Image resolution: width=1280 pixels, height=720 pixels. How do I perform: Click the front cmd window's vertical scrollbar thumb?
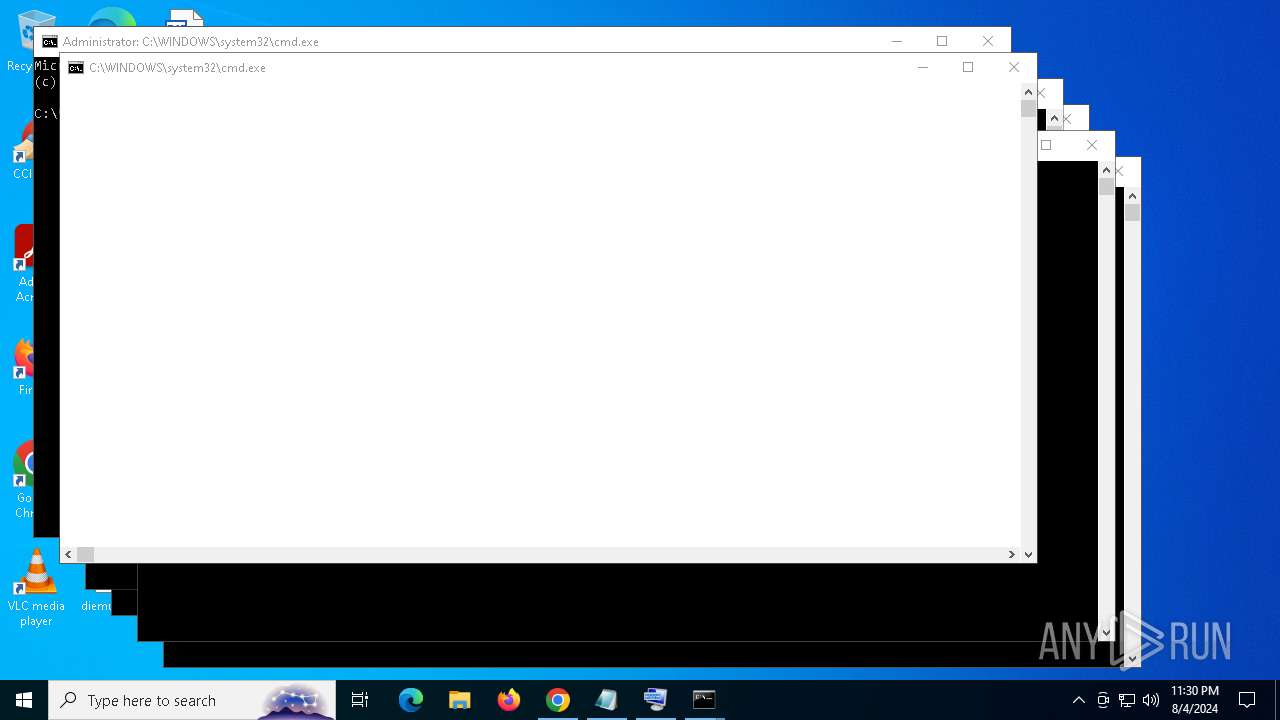[1028, 109]
